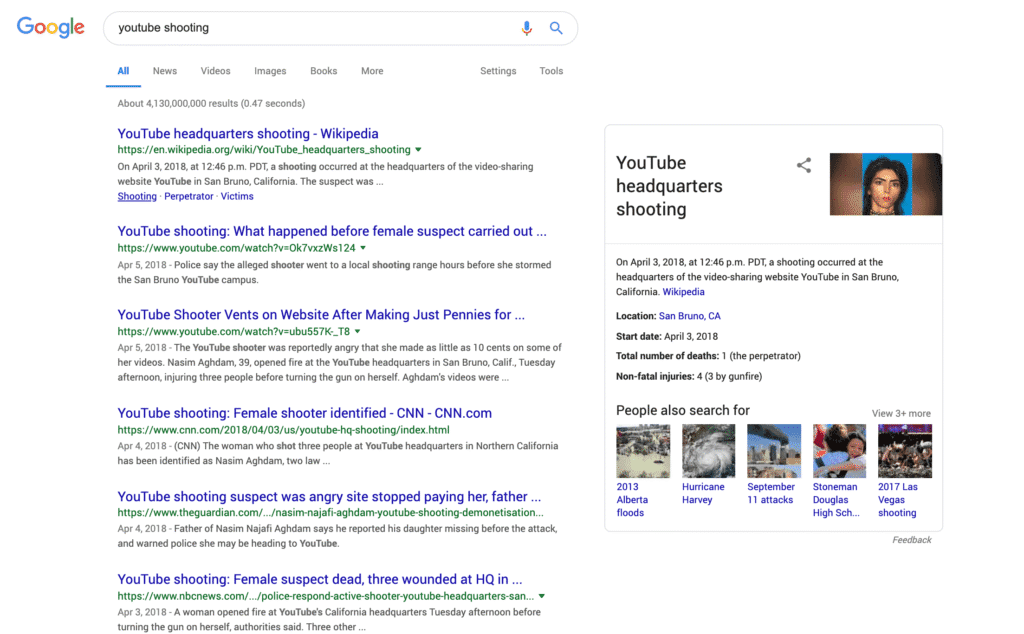Switch to the Images tab
Viewport: 1024px width, 634px height.
click(x=270, y=71)
